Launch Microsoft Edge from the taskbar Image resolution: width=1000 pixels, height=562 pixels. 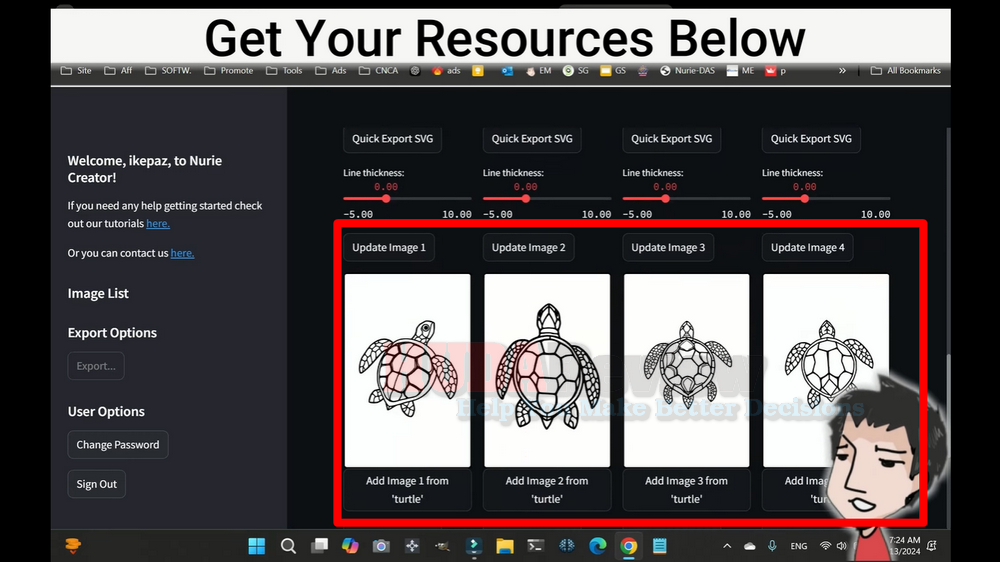(597, 546)
